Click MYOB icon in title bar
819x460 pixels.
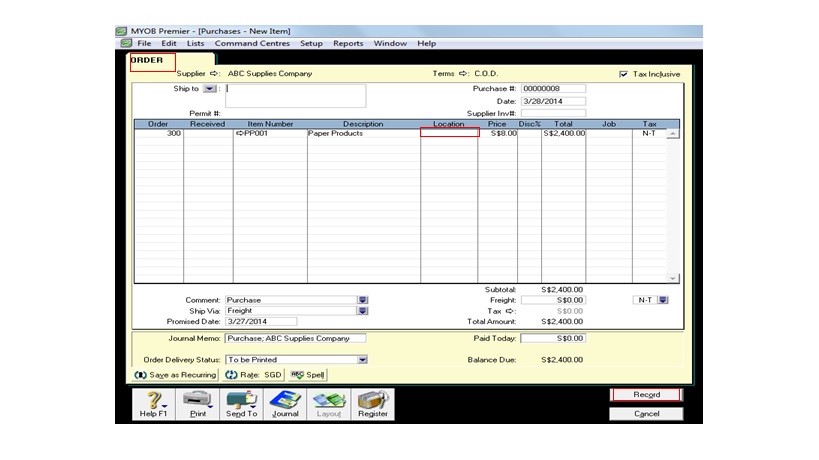point(121,31)
